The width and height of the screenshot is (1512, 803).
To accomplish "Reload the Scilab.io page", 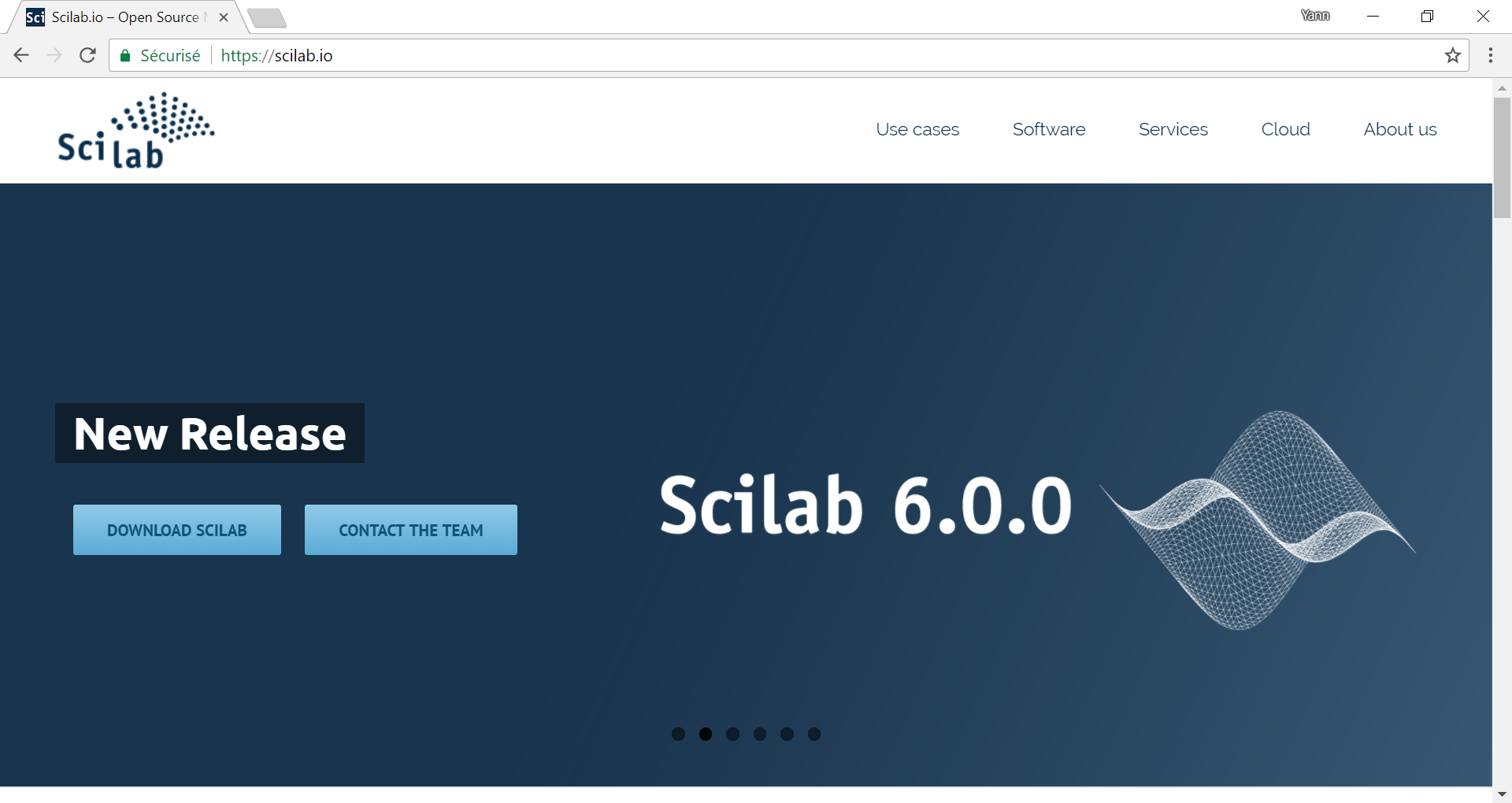I will tap(88, 55).
